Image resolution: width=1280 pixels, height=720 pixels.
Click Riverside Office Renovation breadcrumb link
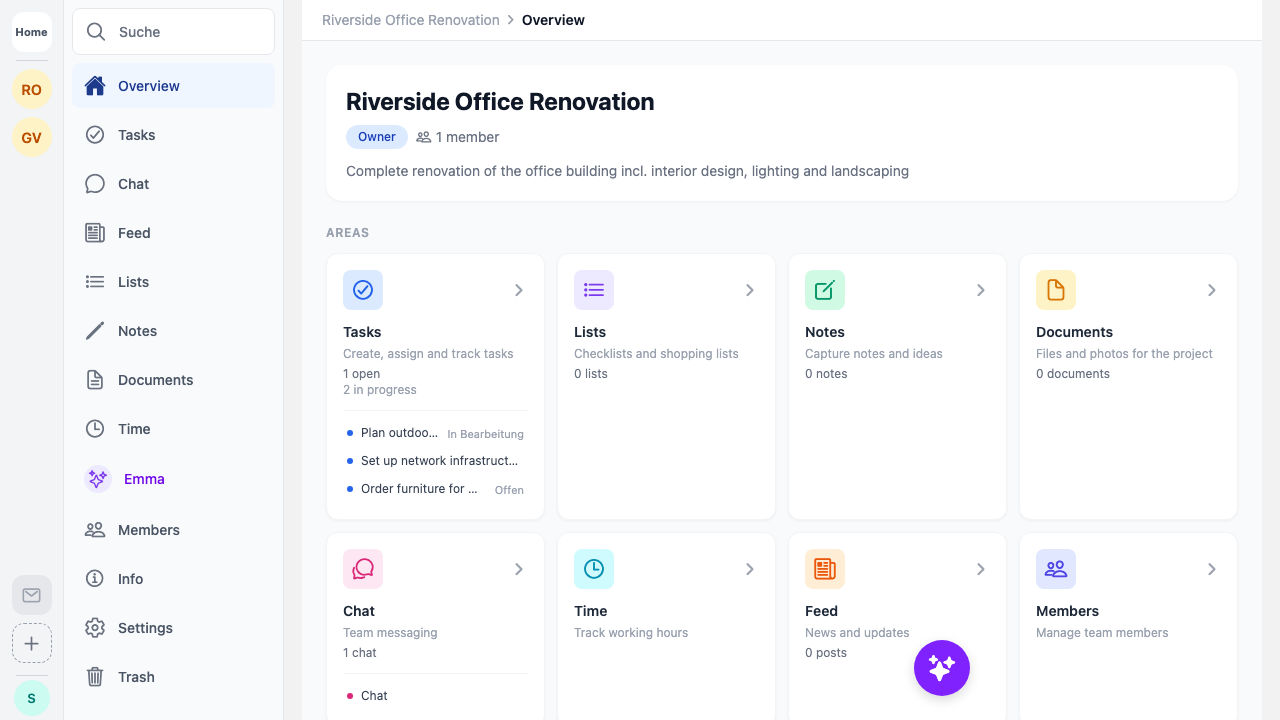click(x=410, y=20)
